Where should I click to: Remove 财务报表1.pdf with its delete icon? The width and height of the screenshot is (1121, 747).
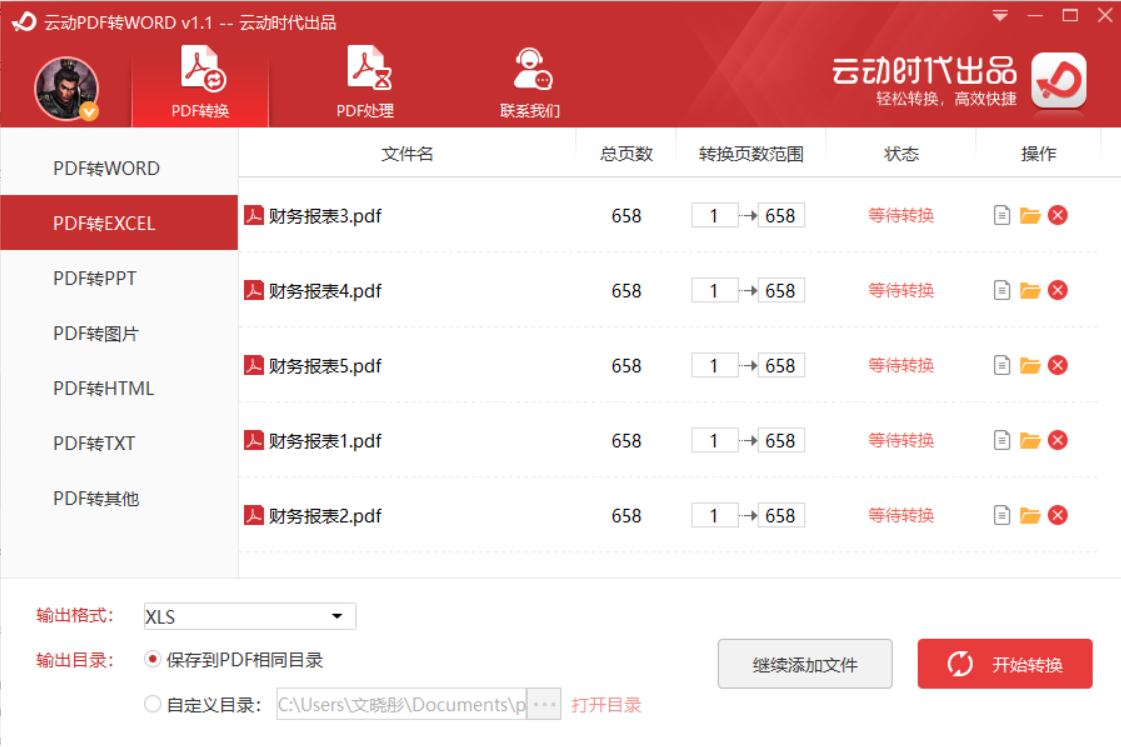1058,440
